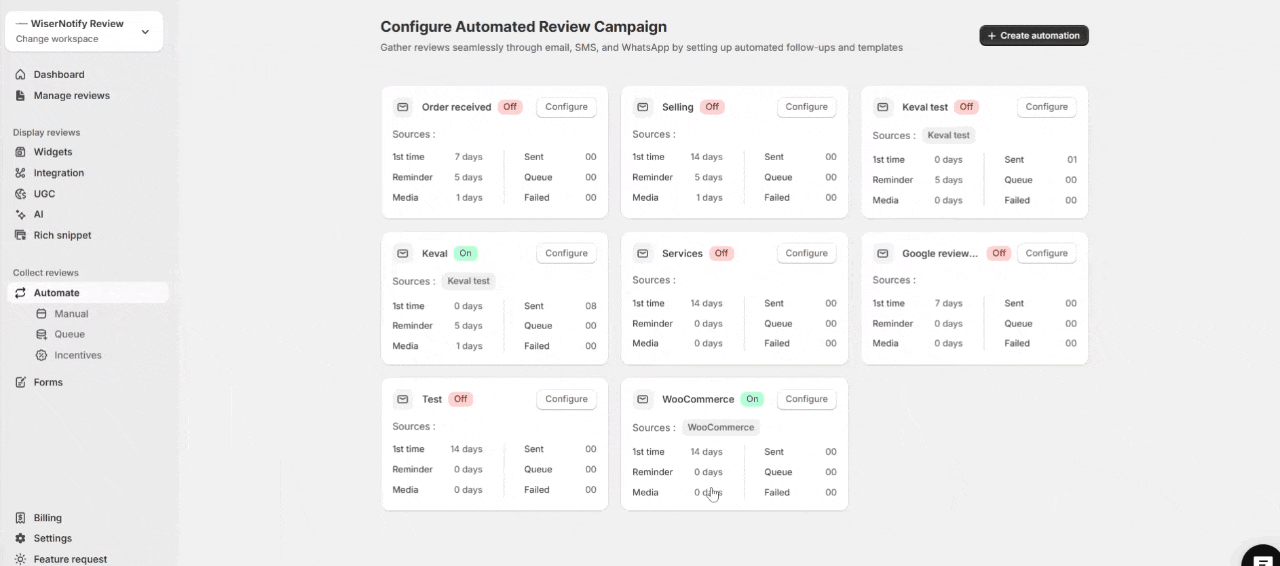Configure the Selling campaign
The image size is (1280, 566).
tap(806, 107)
